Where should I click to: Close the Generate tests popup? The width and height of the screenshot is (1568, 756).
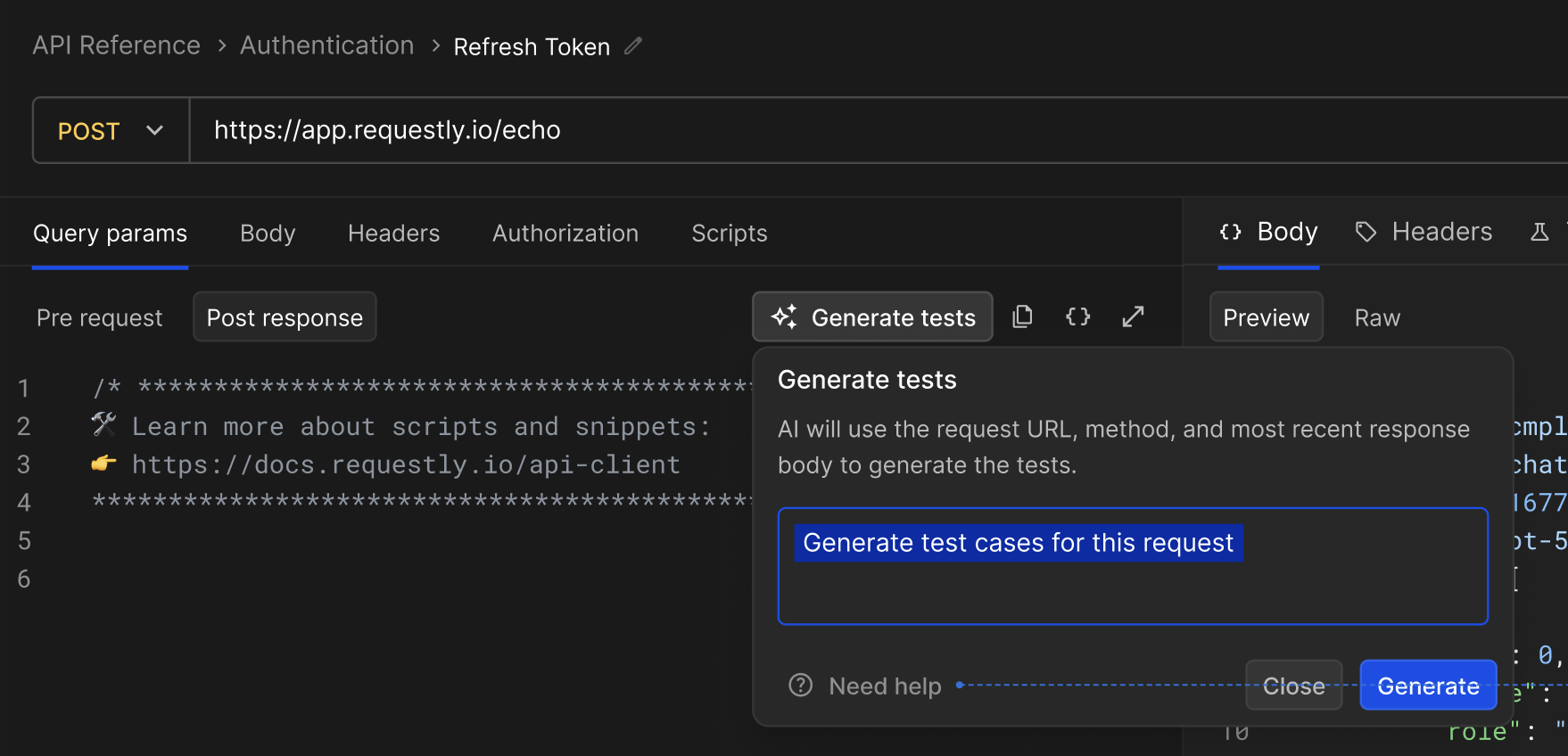pyautogui.click(x=1293, y=686)
